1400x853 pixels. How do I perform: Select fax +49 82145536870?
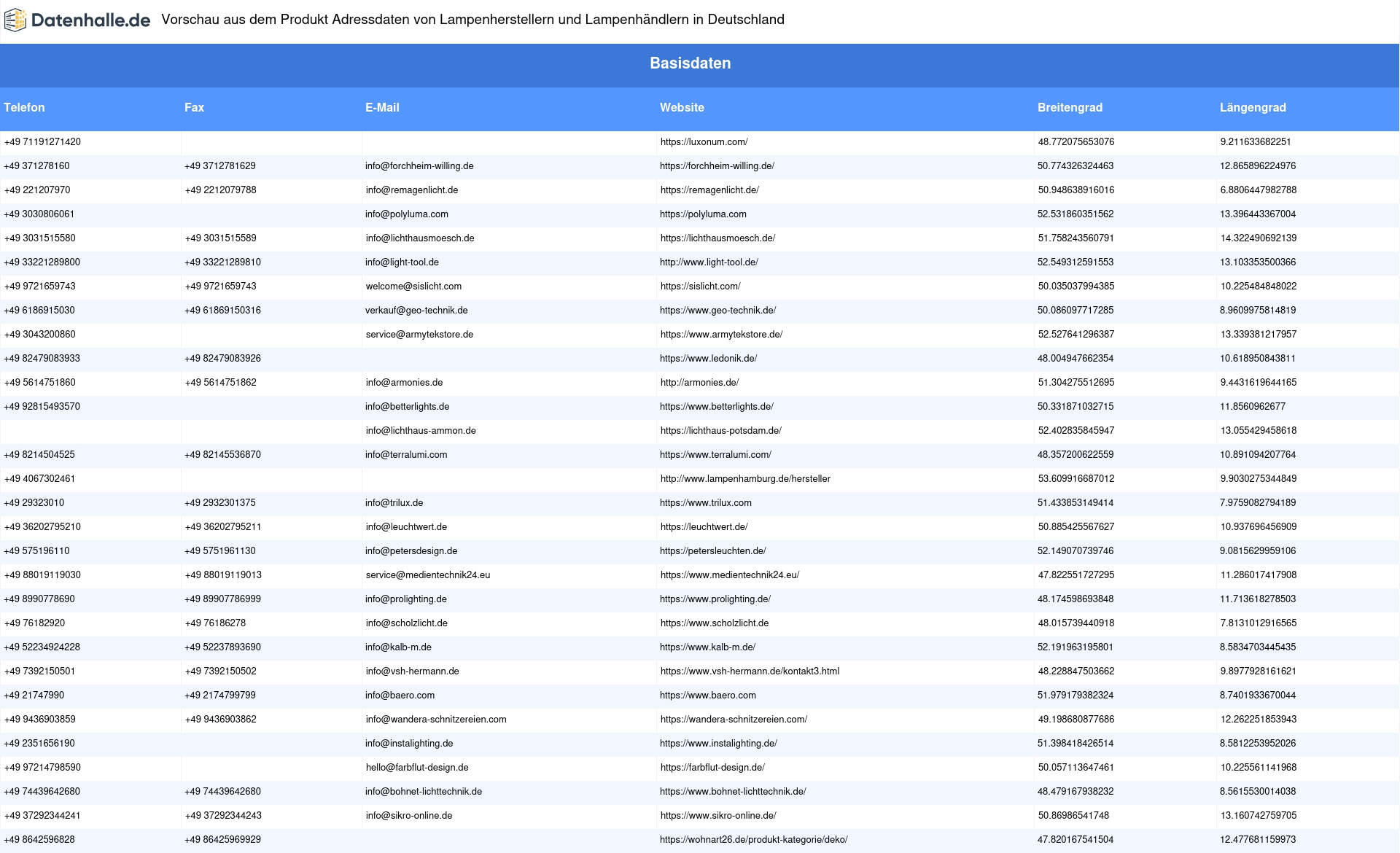point(222,455)
